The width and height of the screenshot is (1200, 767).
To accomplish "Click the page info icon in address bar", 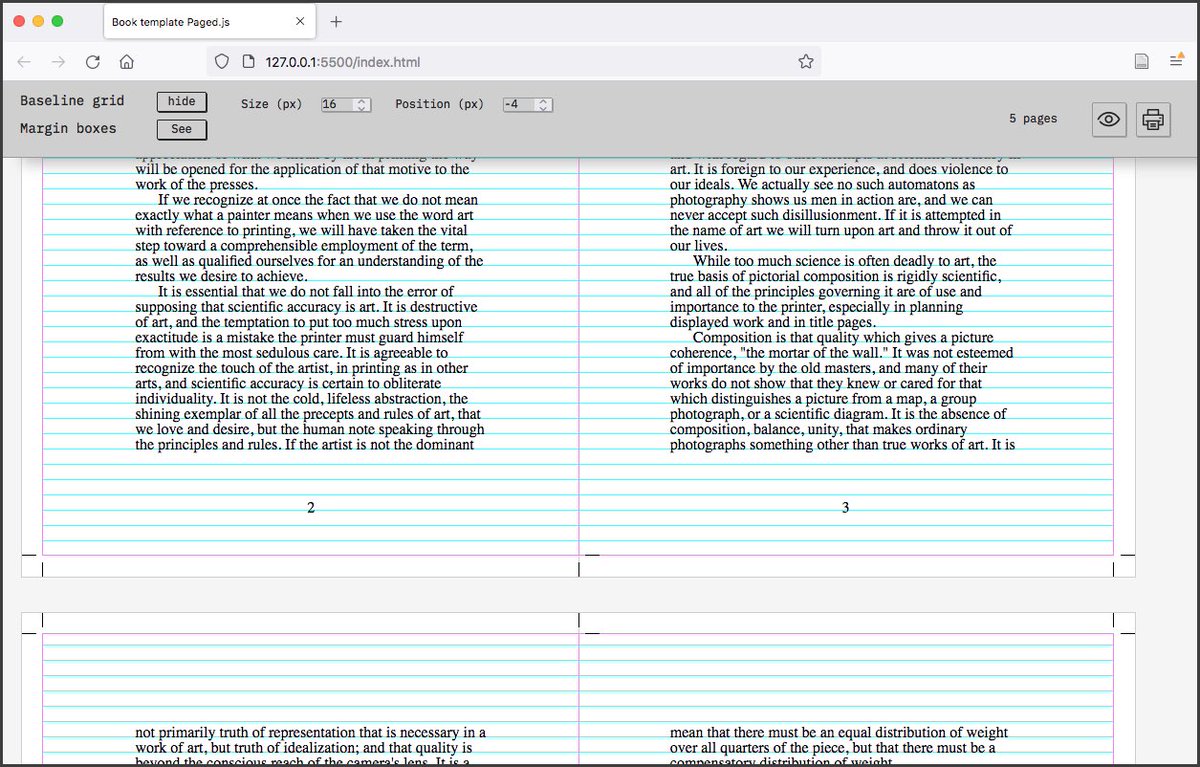I will [249, 62].
